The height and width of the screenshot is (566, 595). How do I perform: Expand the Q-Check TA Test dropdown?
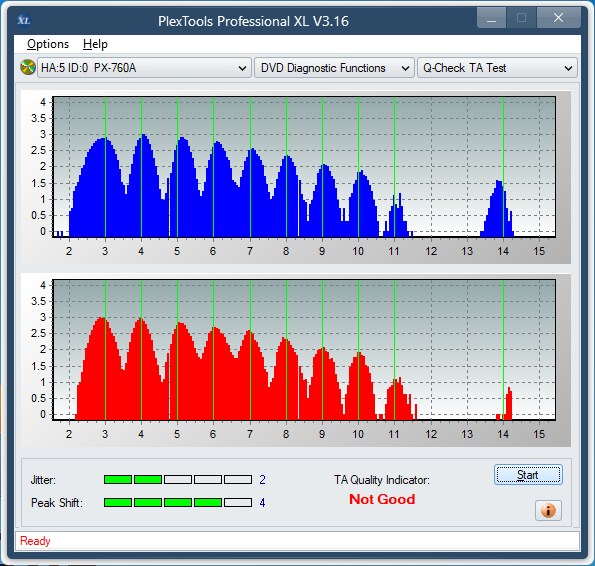pyautogui.click(x=497, y=68)
